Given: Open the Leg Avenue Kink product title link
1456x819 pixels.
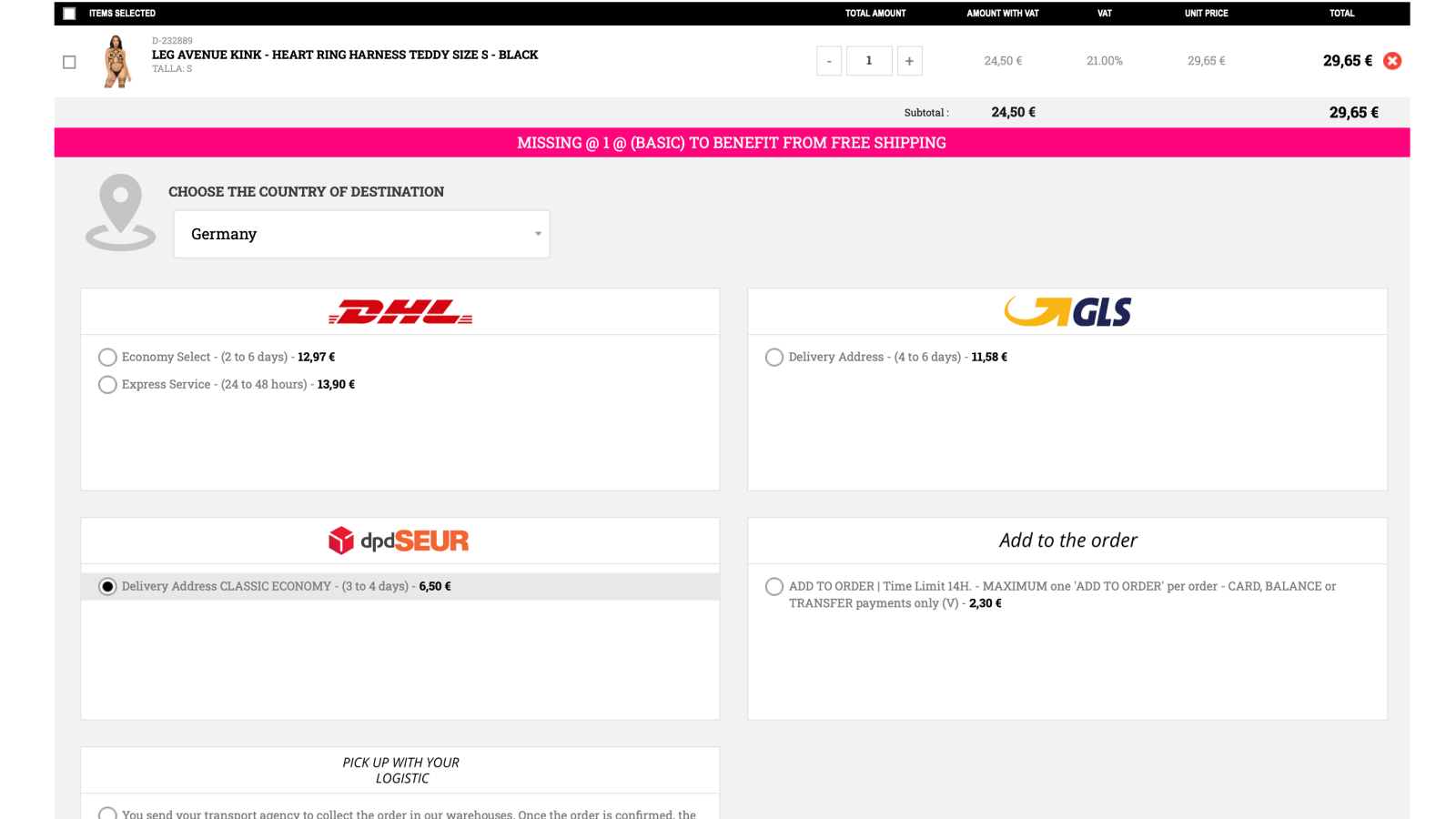Looking at the screenshot, I should [x=345, y=55].
